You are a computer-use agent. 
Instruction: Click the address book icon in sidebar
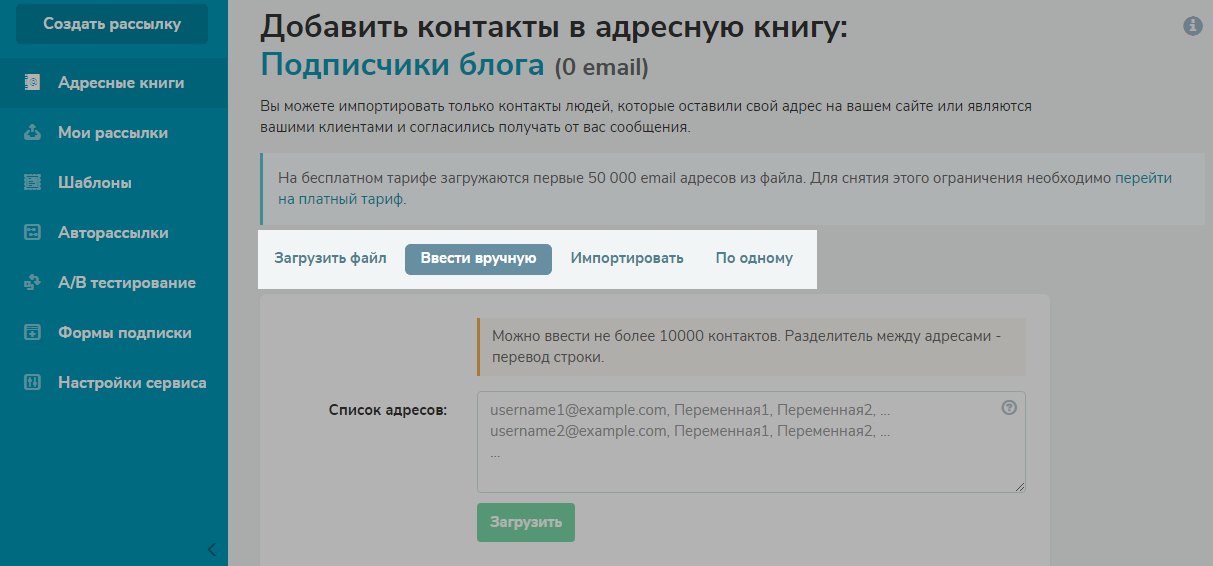(32, 83)
